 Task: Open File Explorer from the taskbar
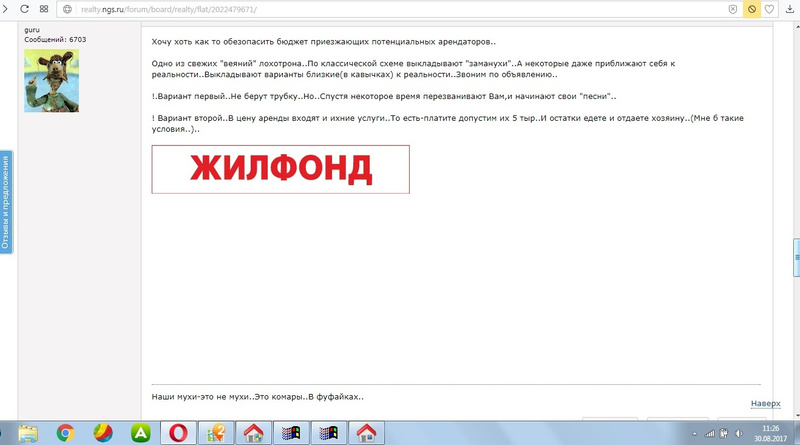(28, 433)
